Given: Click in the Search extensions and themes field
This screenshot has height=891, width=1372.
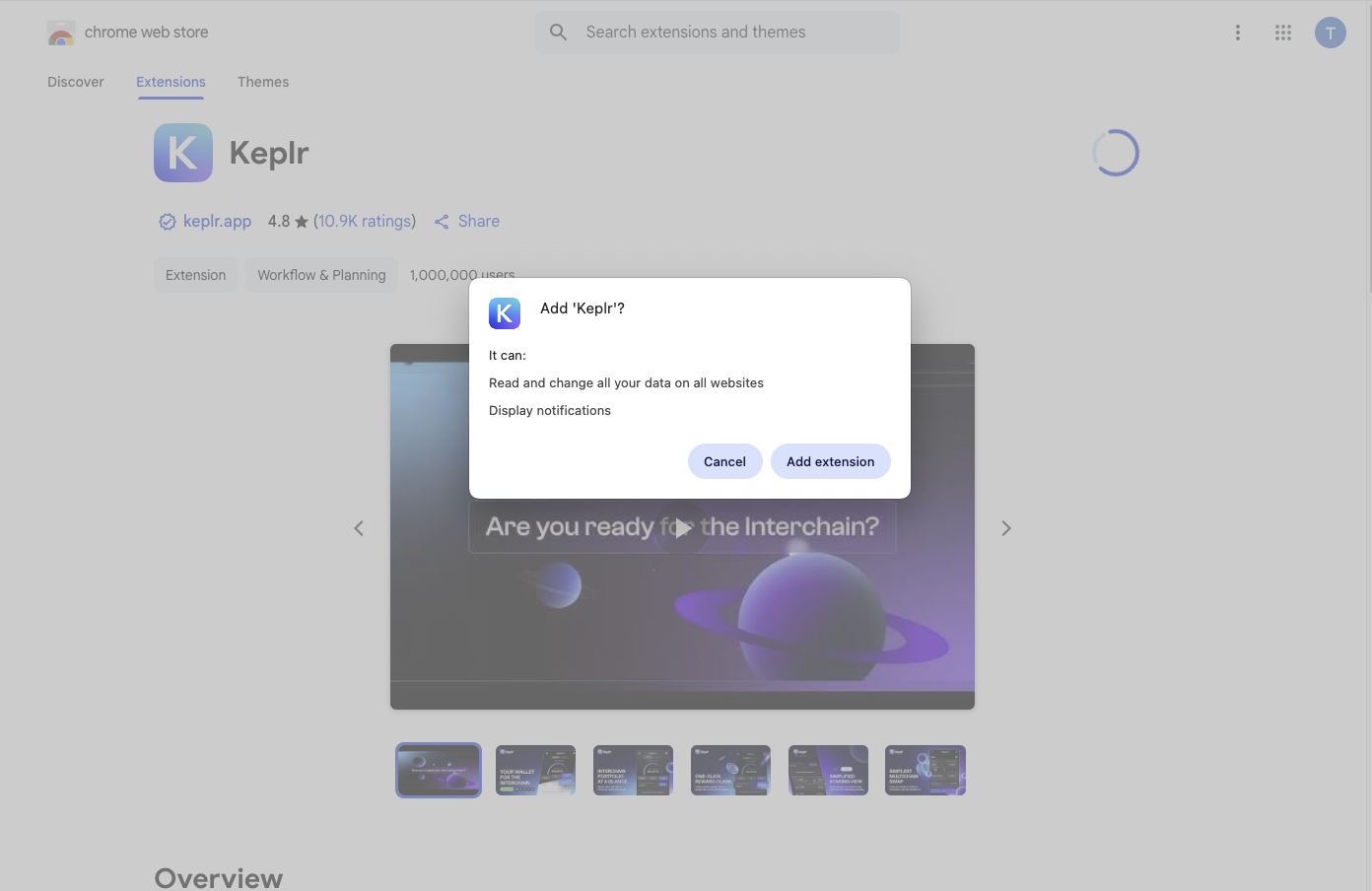Looking at the screenshot, I should click(x=718, y=33).
